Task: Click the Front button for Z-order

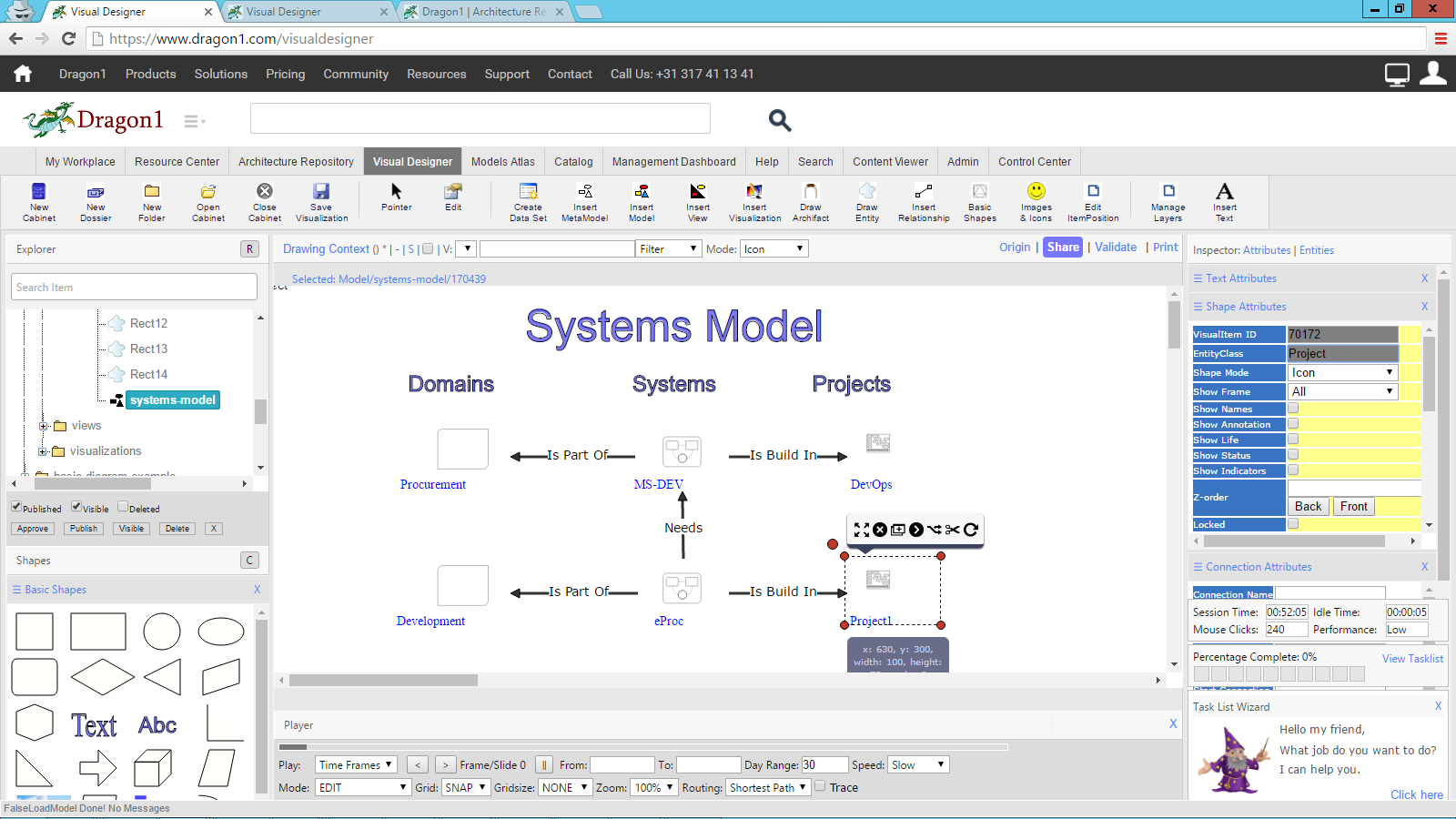Action: click(x=1353, y=506)
